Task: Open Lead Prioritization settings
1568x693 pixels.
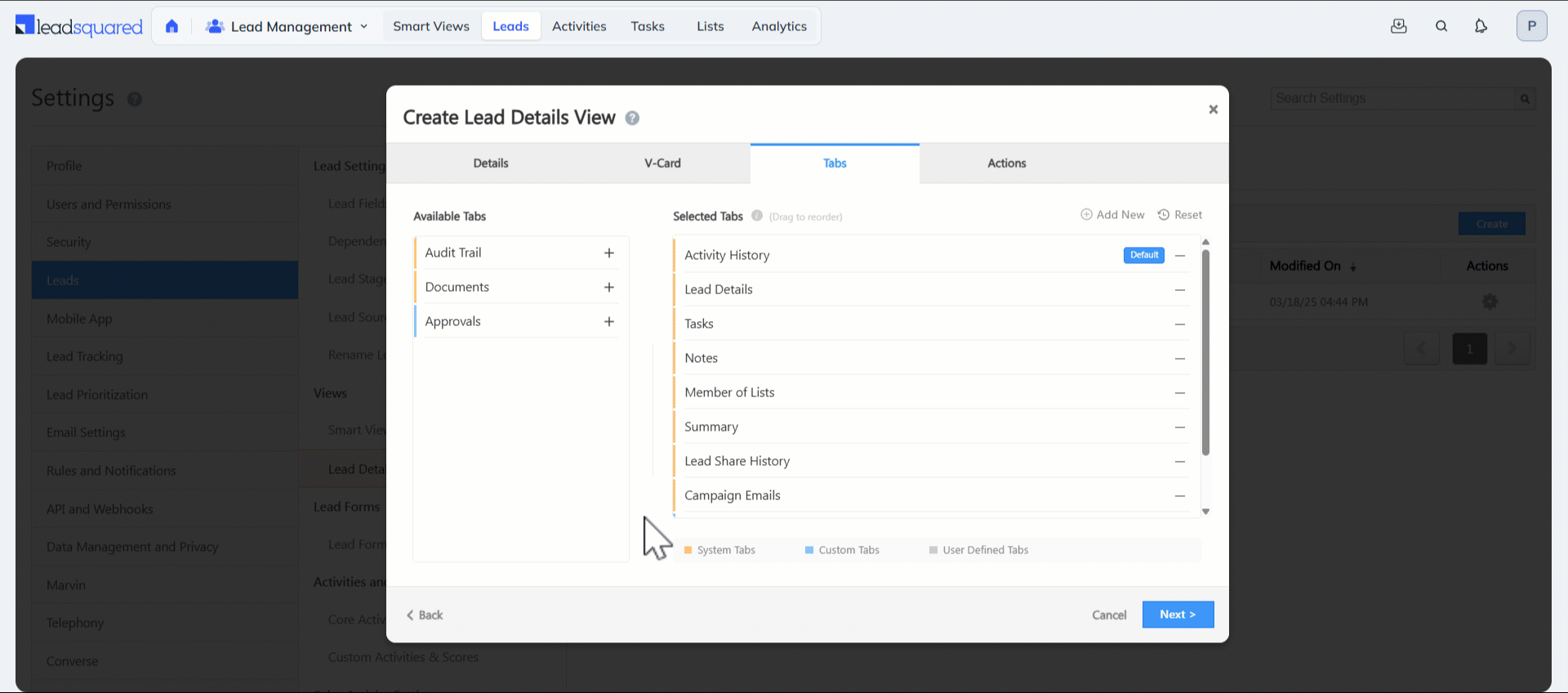Action: (165, 395)
